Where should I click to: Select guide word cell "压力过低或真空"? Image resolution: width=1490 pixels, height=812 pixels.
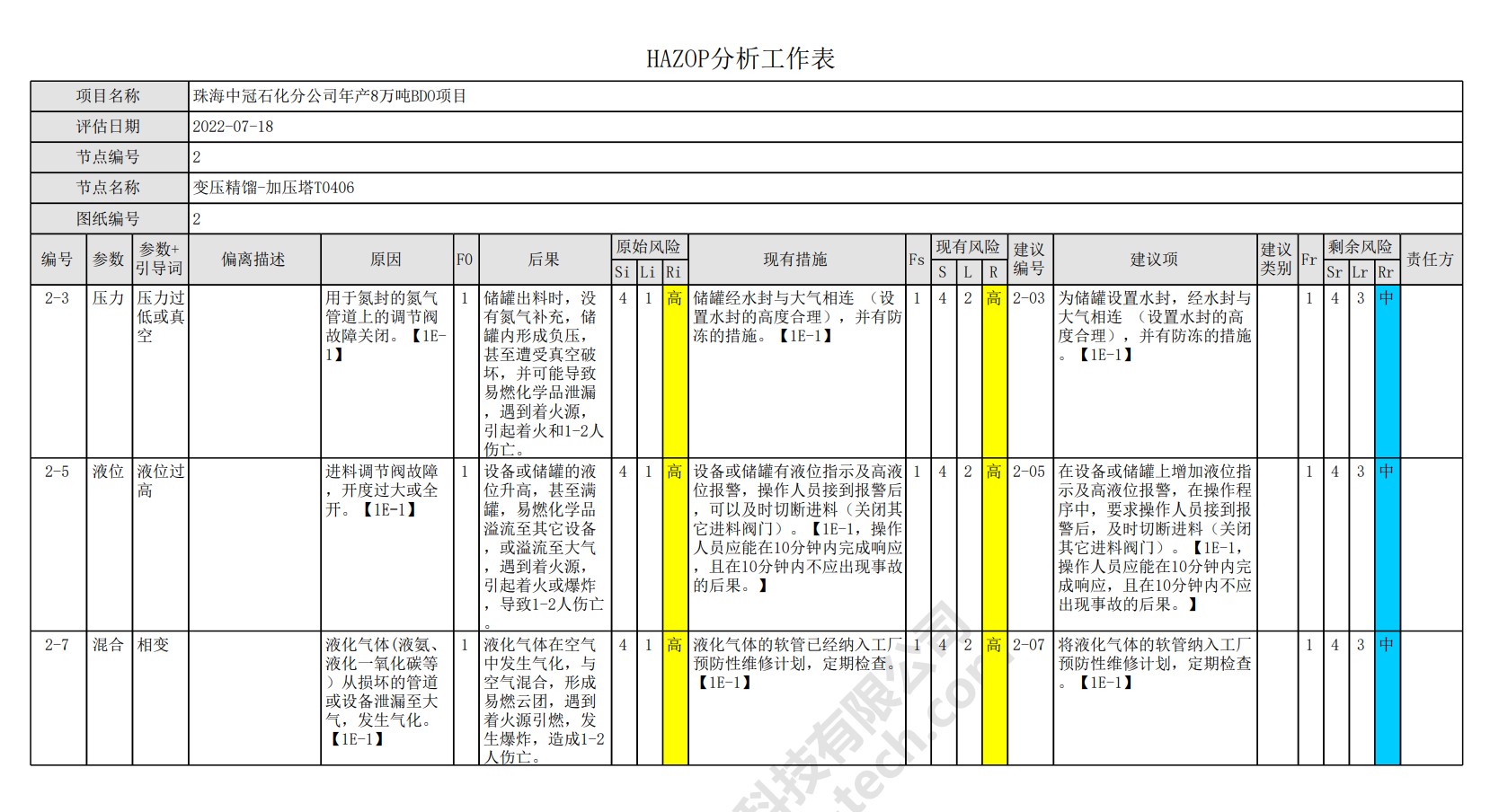(x=160, y=371)
